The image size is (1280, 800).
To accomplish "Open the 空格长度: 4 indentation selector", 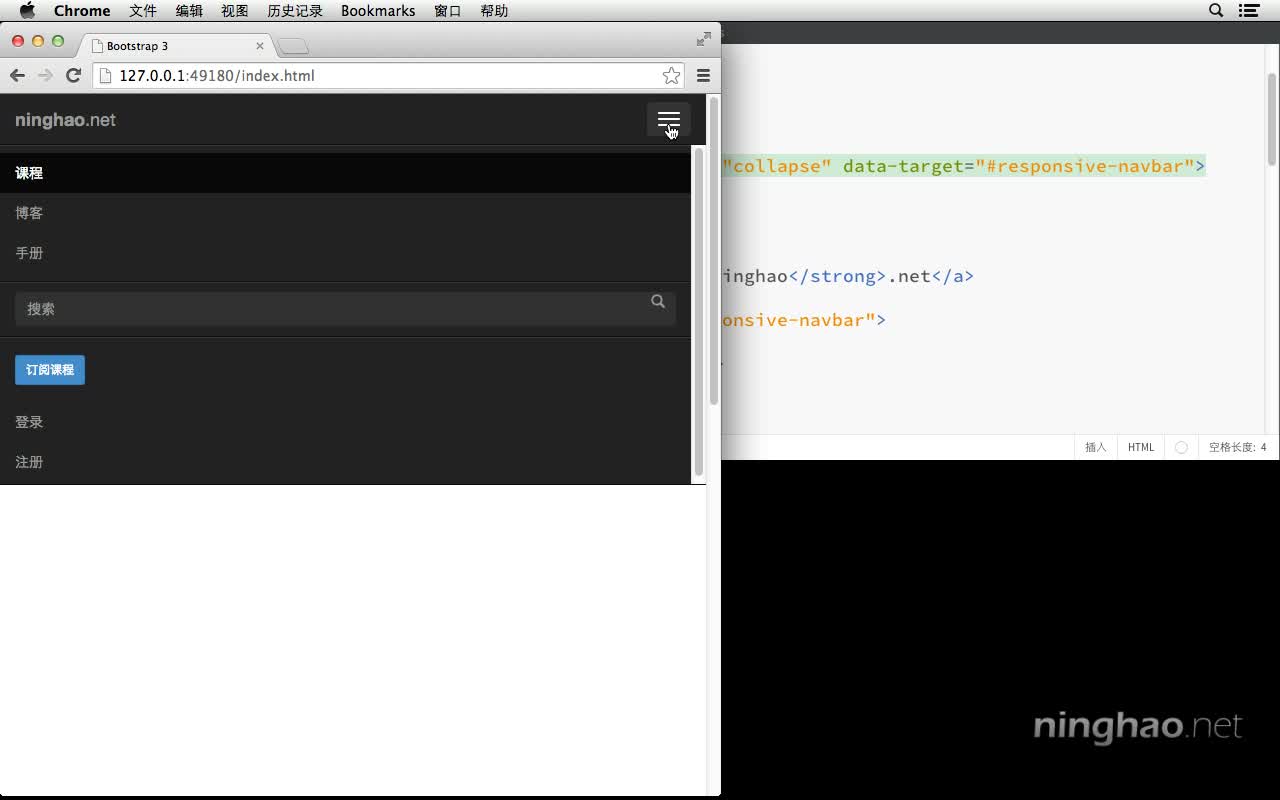I will [1237, 447].
